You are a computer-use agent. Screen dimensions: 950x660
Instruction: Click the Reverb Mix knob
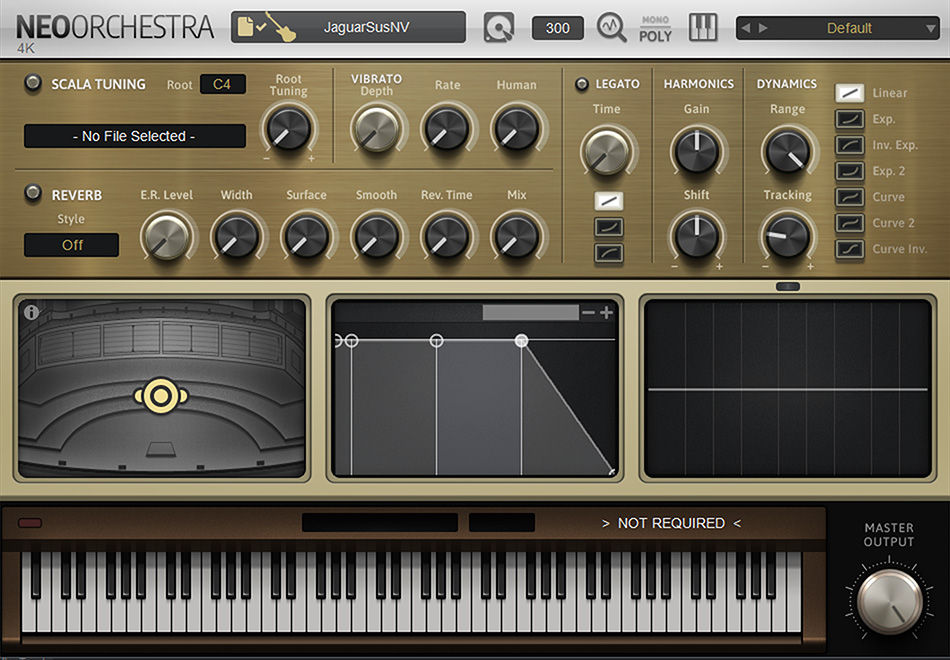pyautogui.click(x=517, y=235)
